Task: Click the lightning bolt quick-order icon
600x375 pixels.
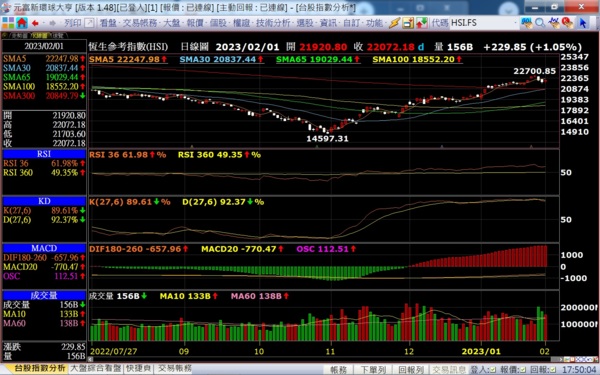Action: click(x=394, y=23)
